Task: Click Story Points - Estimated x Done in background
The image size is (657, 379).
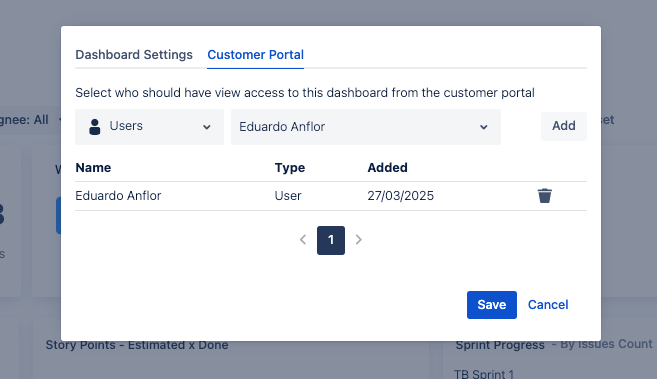Action: coord(137,345)
